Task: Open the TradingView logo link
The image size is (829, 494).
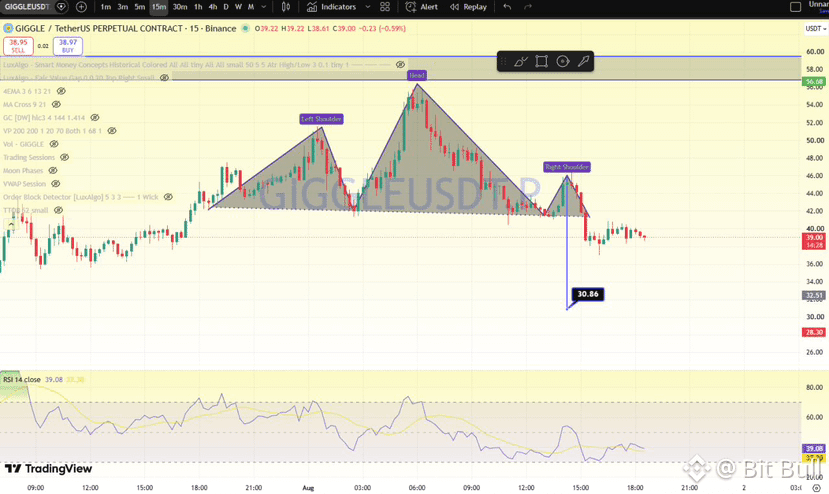Action: pos(48,469)
